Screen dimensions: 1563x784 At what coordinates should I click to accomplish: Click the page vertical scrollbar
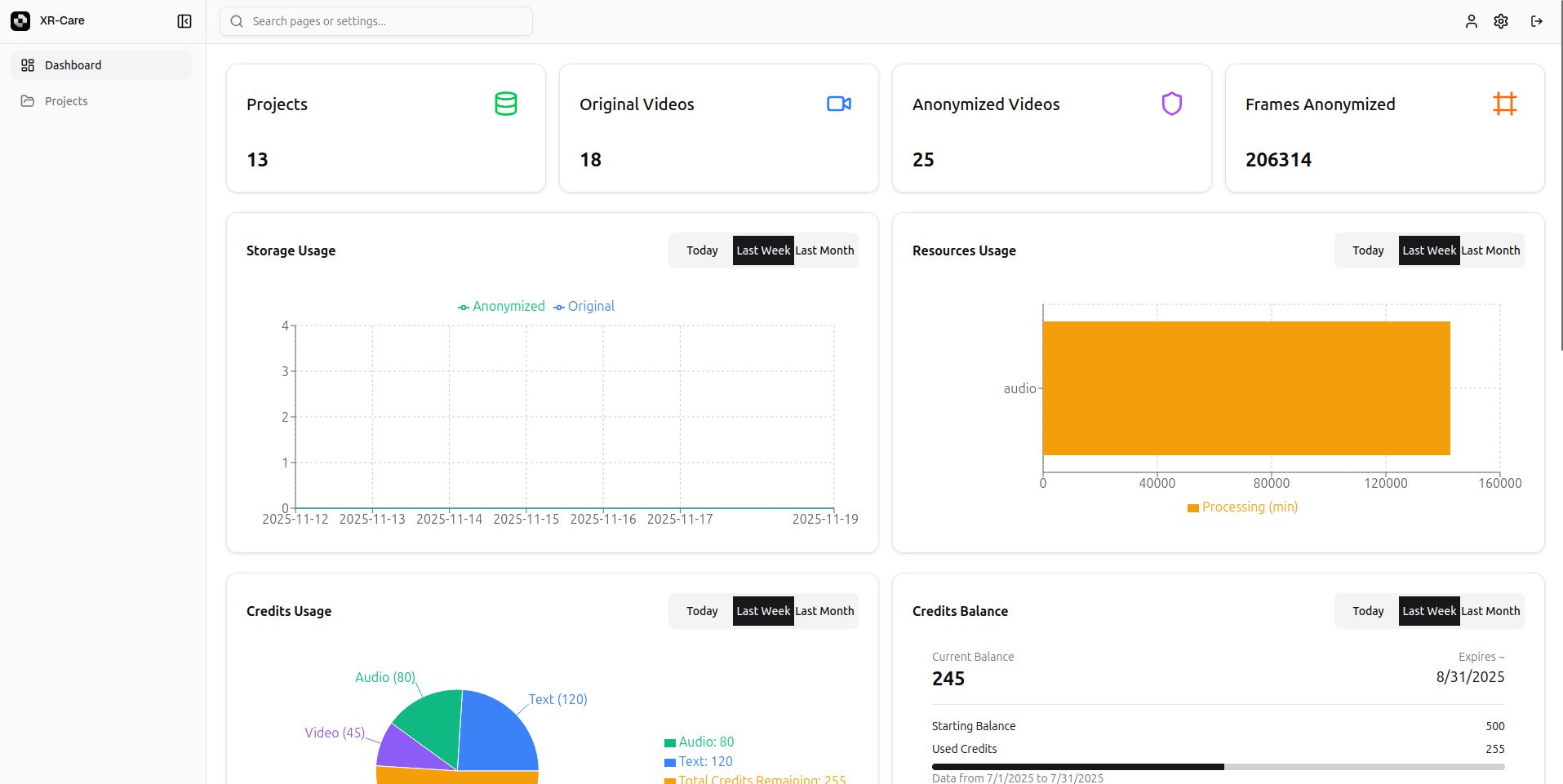(x=1561, y=175)
